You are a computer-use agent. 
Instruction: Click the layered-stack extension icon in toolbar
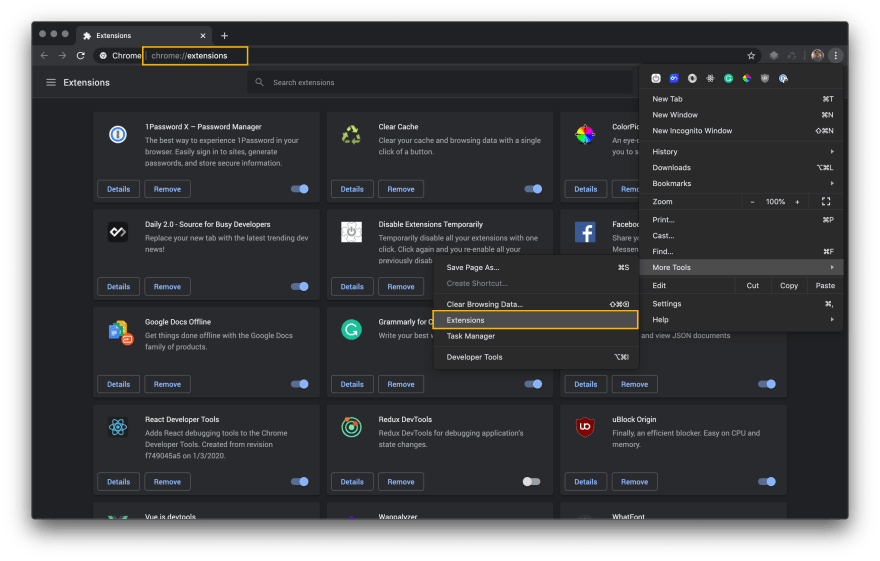tap(774, 56)
